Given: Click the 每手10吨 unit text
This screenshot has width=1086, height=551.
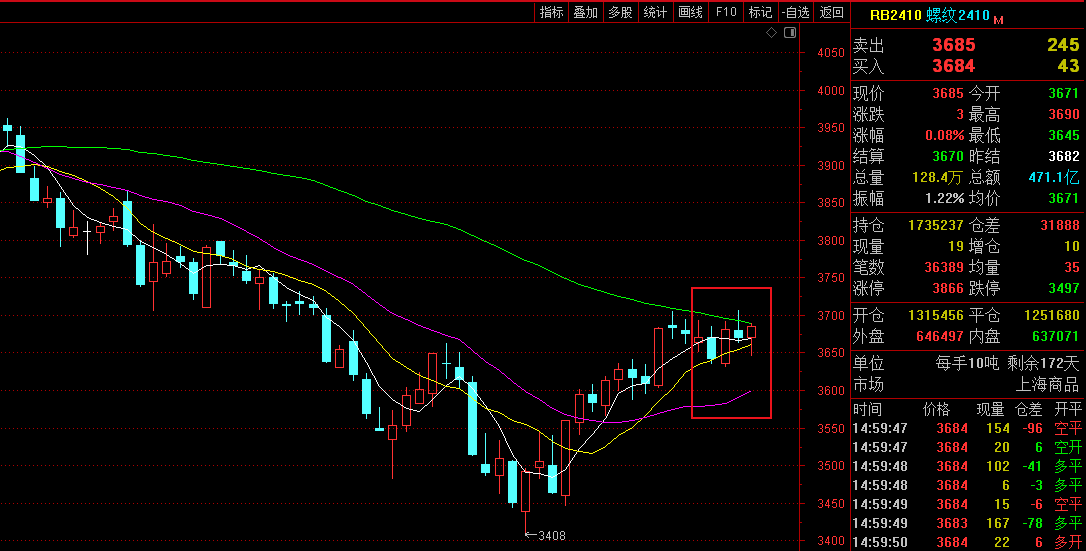Looking at the screenshot, I should click(968, 363).
